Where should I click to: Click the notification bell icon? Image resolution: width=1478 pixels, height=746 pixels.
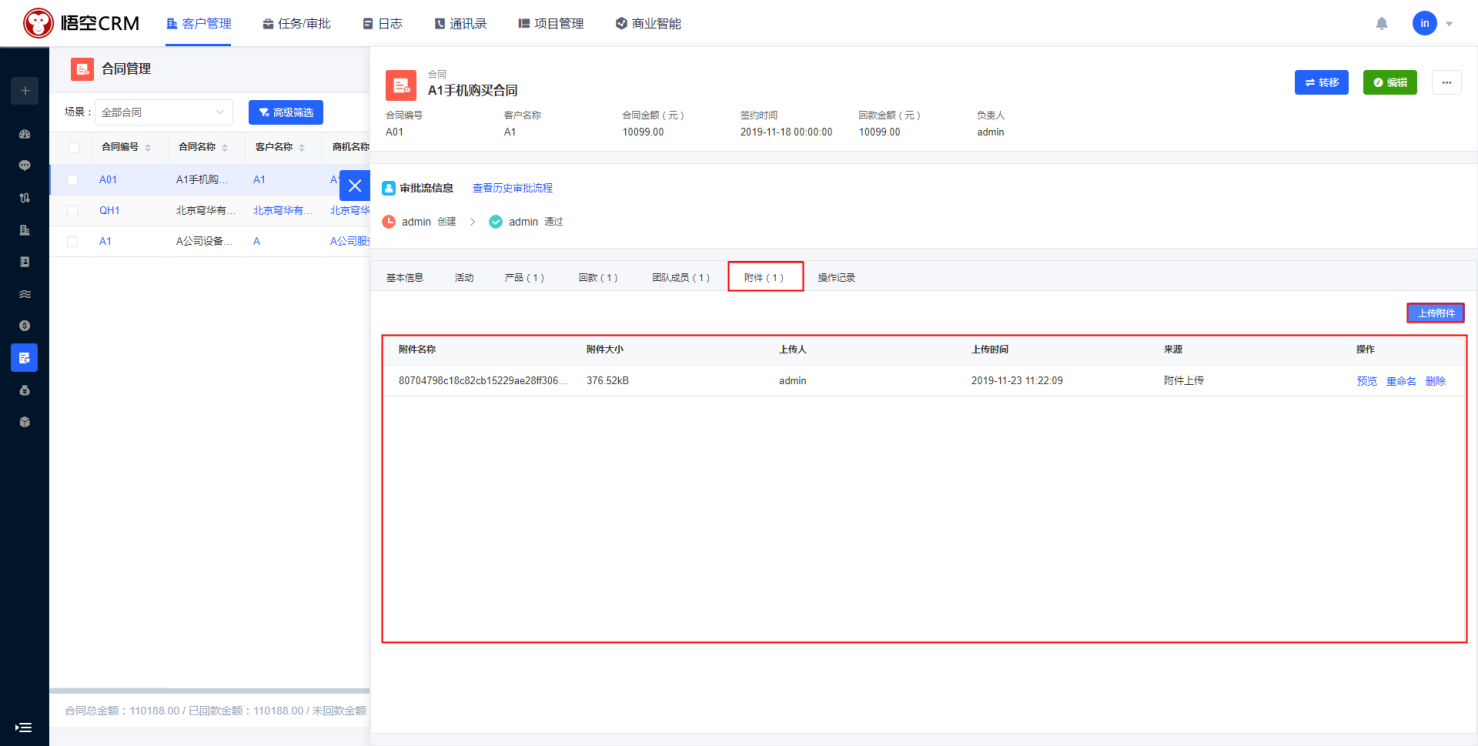pos(1382,23)
